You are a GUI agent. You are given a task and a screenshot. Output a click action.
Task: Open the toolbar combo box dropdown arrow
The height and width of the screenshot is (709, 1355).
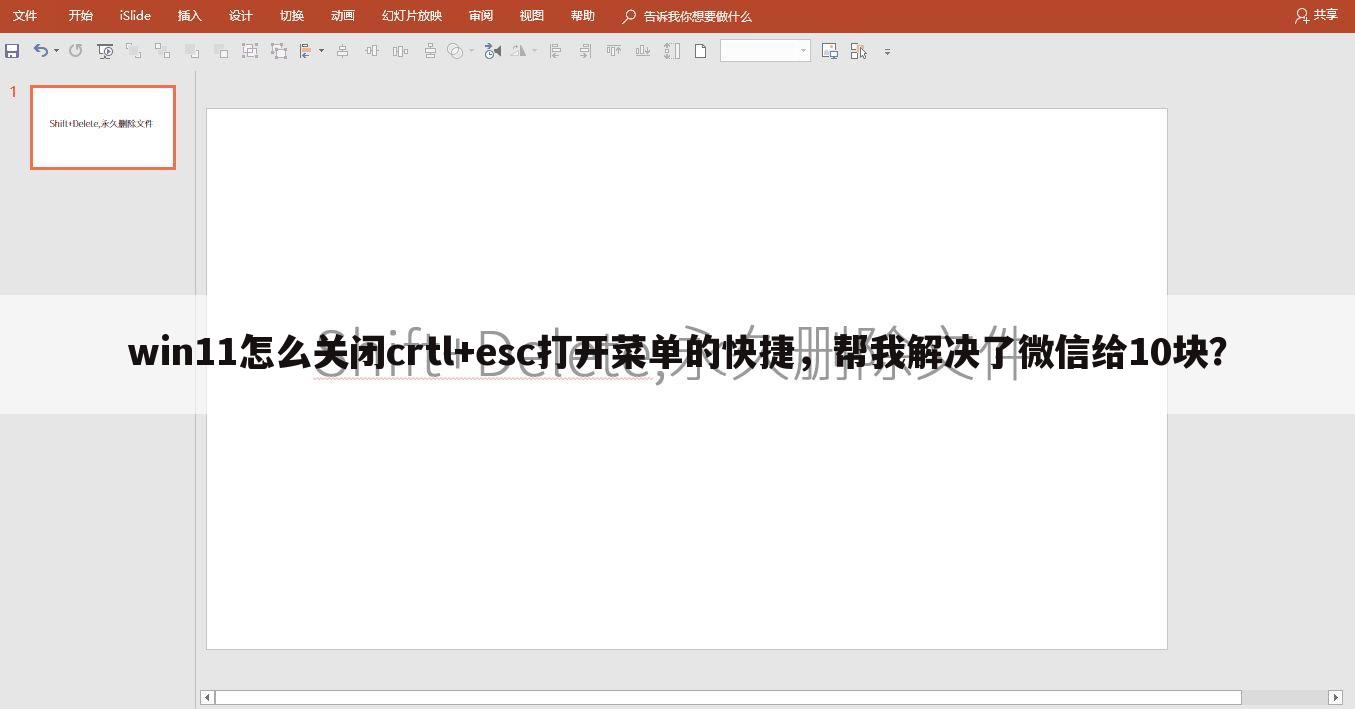803,50
